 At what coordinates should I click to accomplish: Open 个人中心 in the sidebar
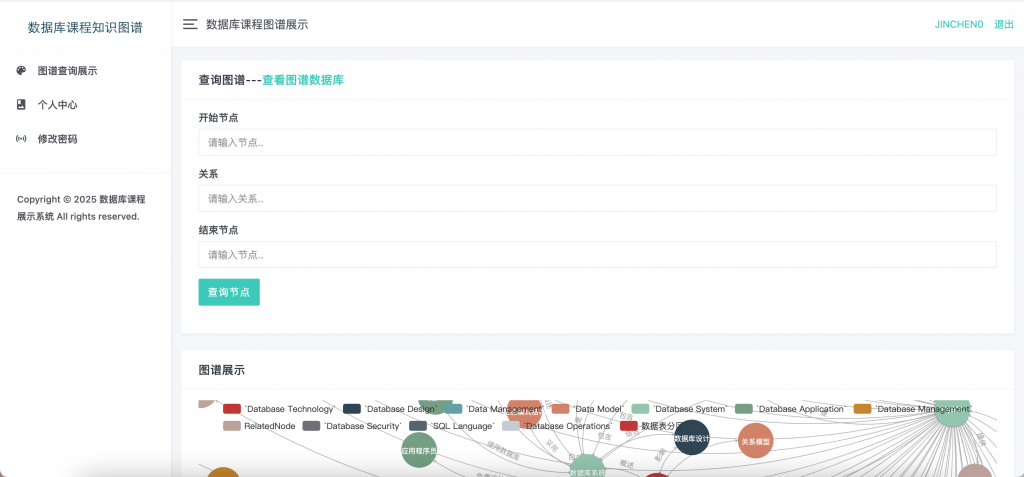click(x=57, y=105)
